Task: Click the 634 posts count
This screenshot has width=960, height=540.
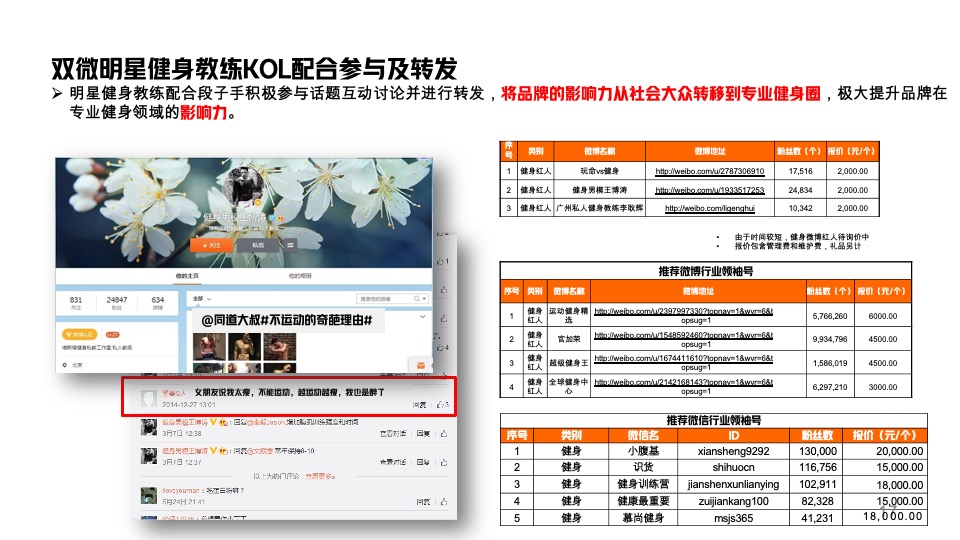Action: point(158,302)
